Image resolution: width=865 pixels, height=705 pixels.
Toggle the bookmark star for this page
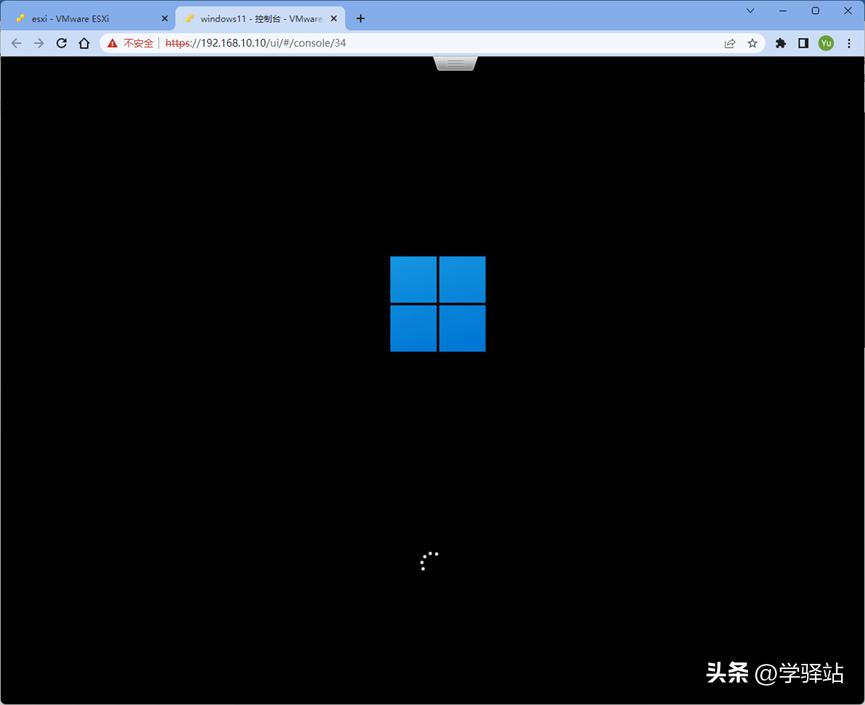[x=753, y=43]
